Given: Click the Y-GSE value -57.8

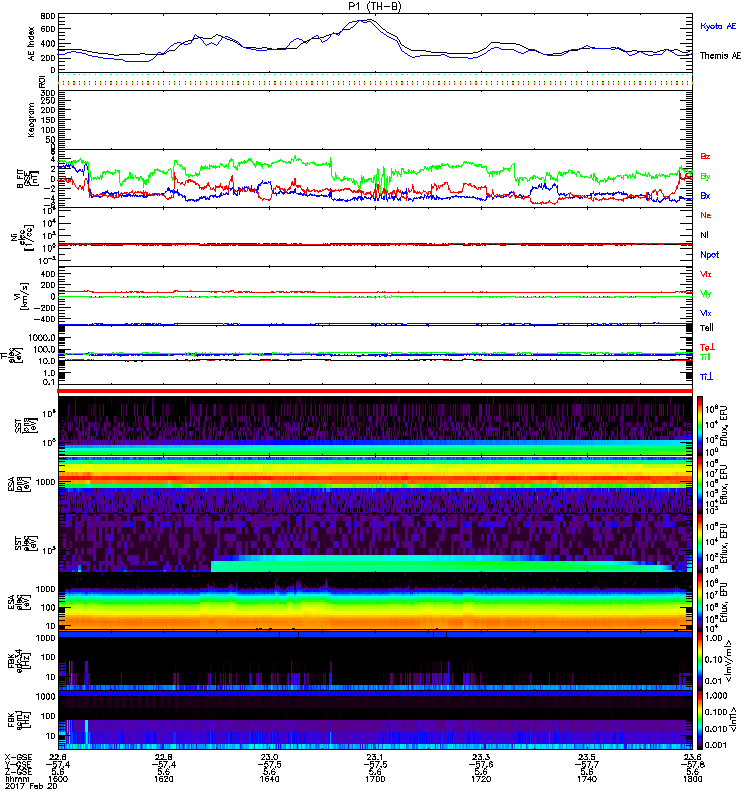Looking at the screenshot, I should tap(692, 765).
